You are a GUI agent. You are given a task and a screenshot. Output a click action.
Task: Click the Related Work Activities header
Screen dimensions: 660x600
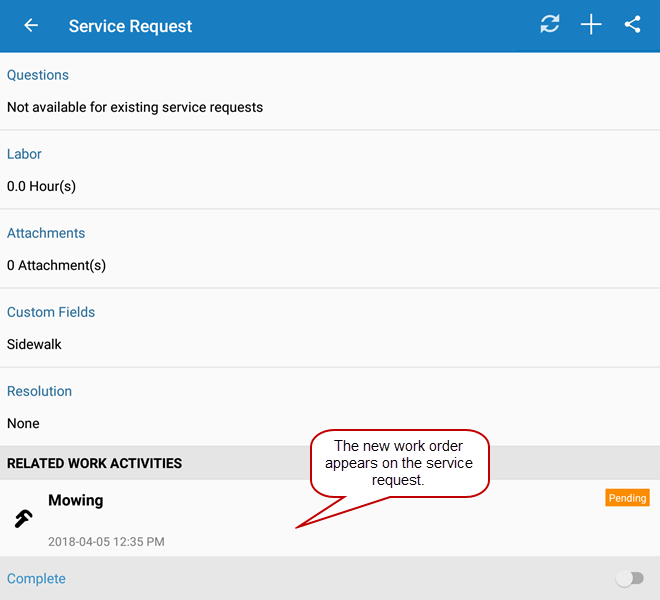click(x=94, y=463)
